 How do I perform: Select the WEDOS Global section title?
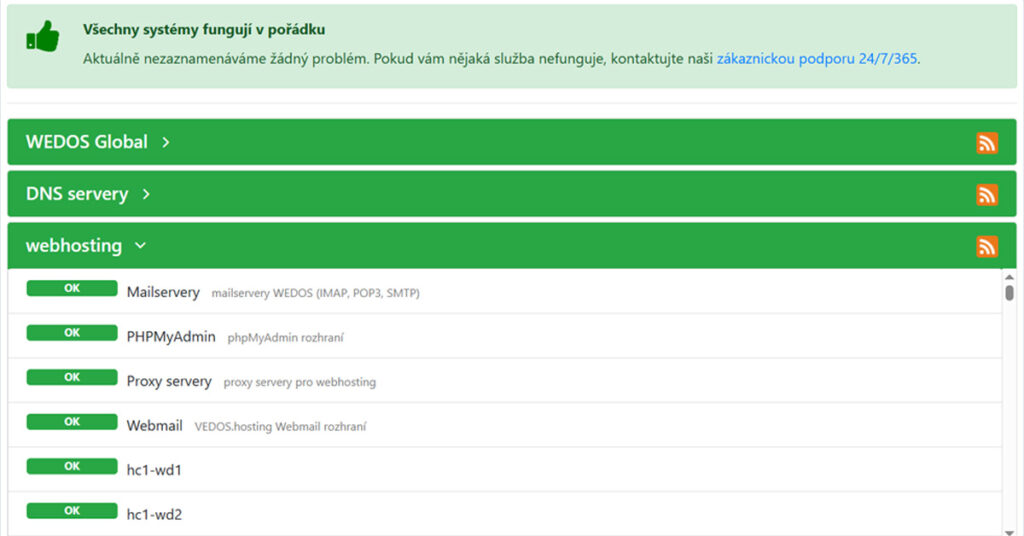pyautogui.click(x=87, y=142)
